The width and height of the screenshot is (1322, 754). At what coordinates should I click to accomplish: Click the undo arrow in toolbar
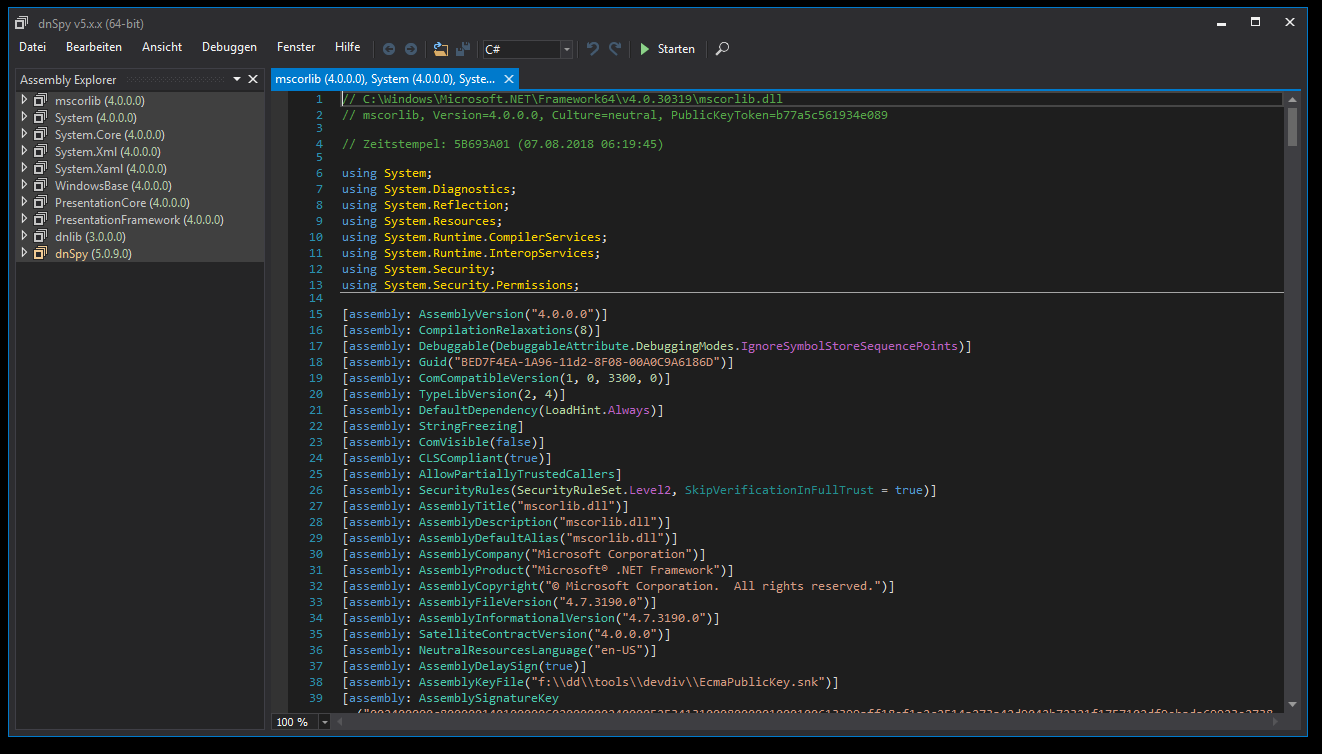(x=593, y=48)
